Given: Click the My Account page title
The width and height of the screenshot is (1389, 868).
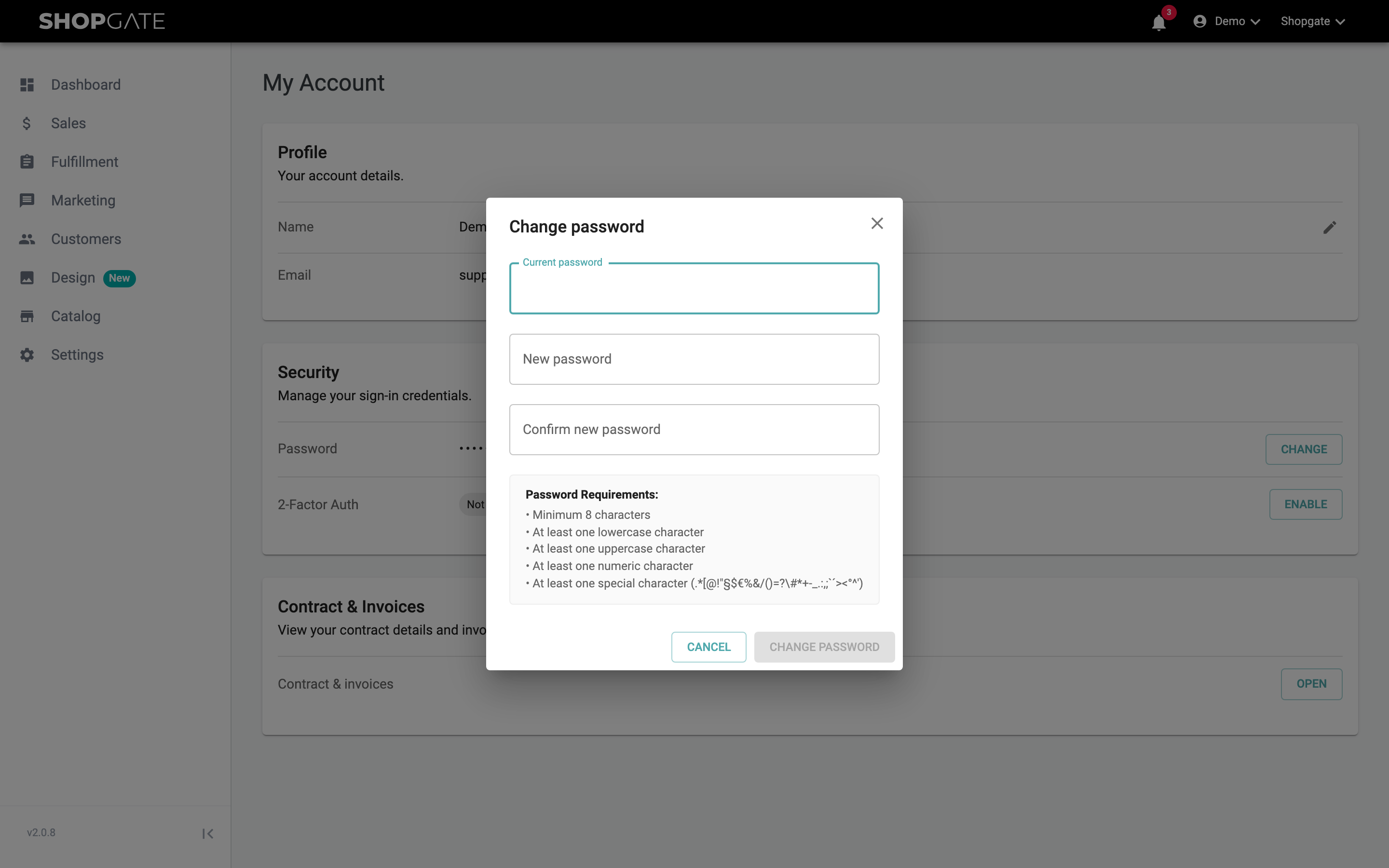Looking at the screenshot, I should [x=324, y=82].
